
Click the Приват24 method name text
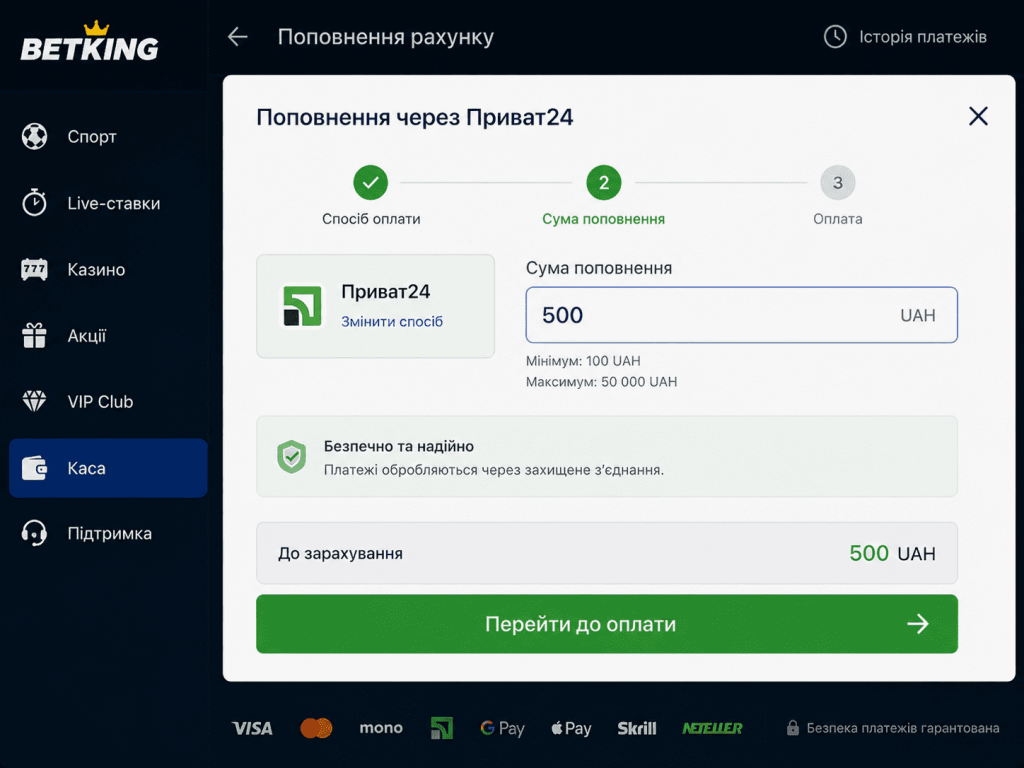tap(385, 291)
